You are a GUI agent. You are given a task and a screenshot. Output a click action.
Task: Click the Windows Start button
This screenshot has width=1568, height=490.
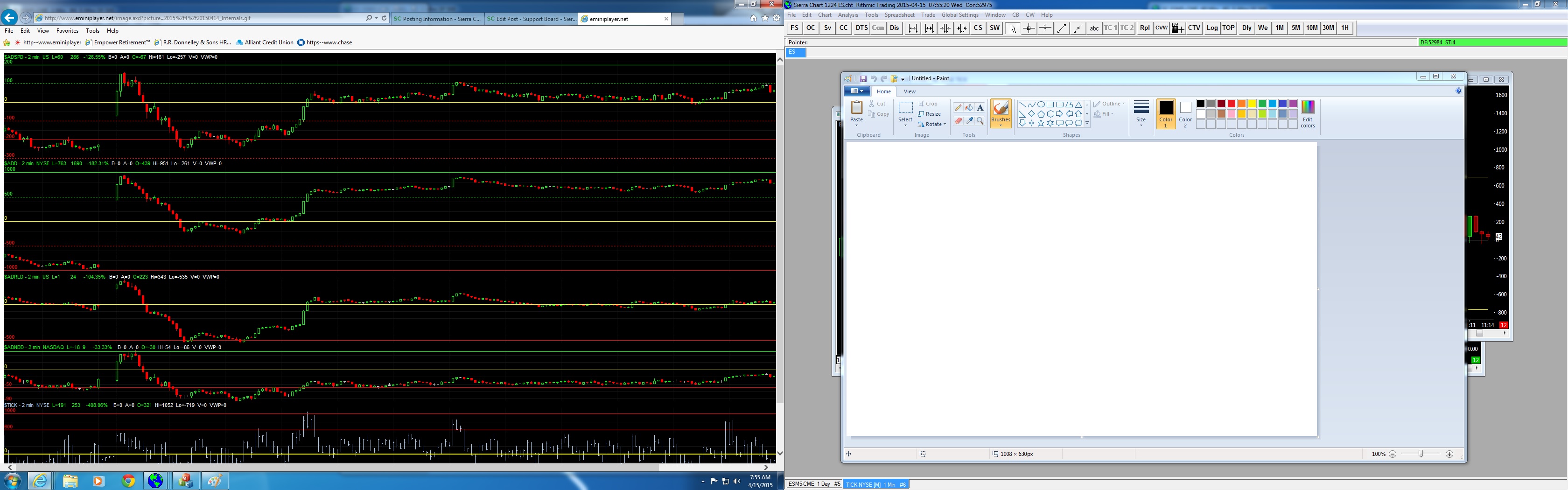(x=12, y=481)
